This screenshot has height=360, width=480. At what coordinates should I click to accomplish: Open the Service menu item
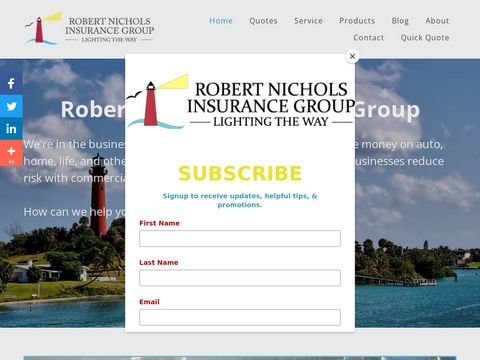coord(308,21)
